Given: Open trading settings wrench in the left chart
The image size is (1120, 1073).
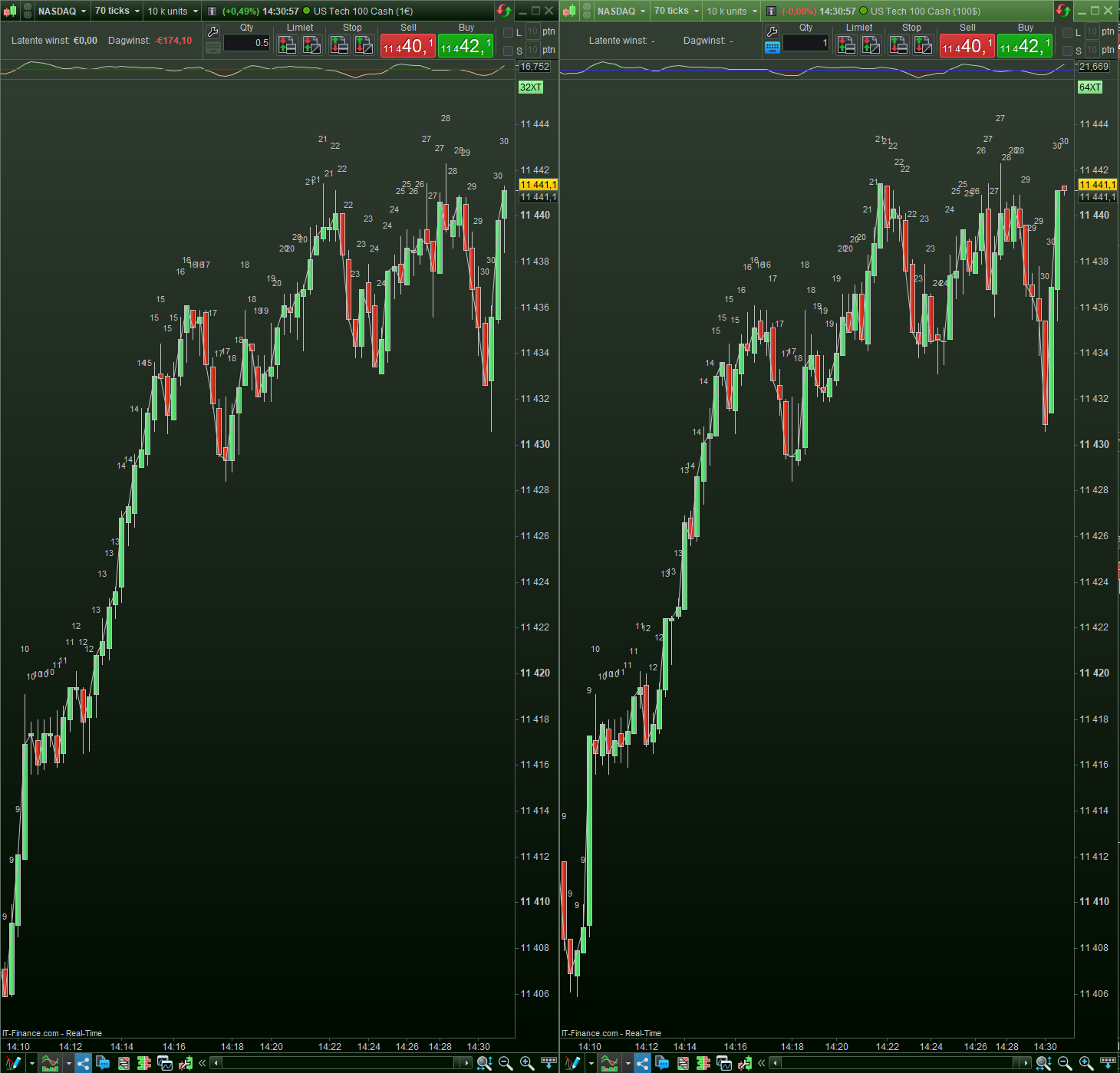Looking at the screenshot, I should (213, 31).
